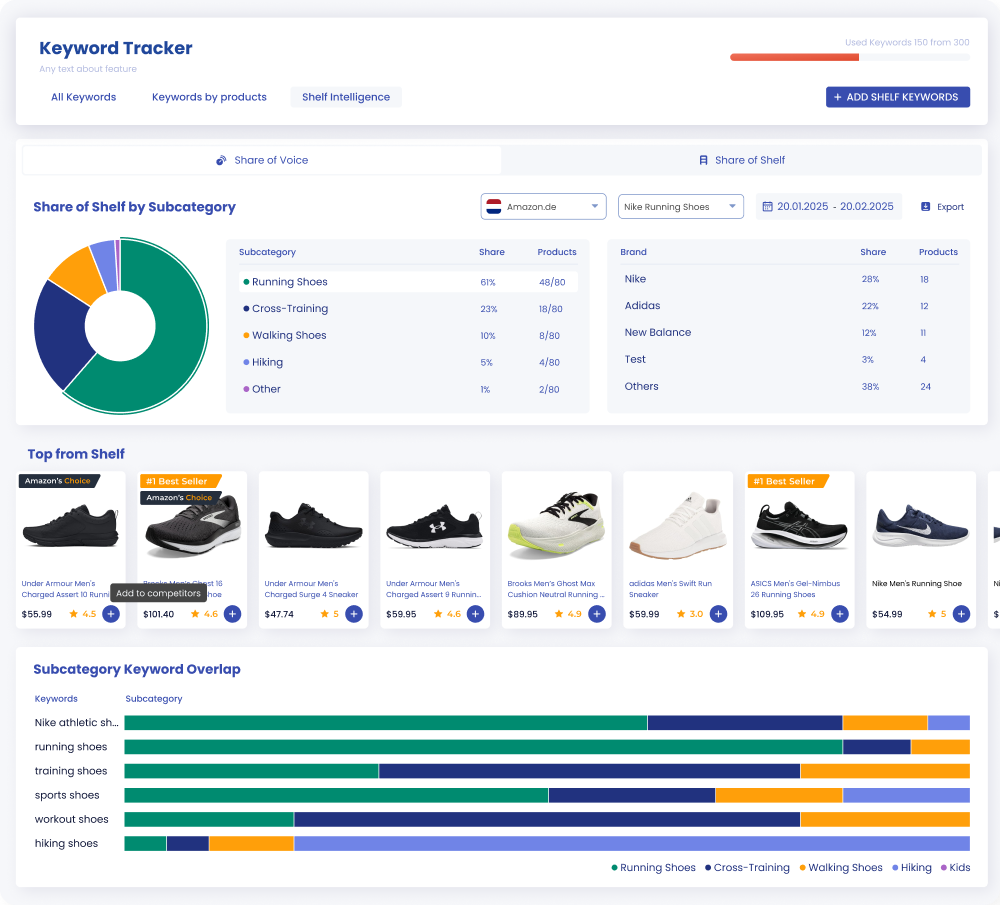The image size is (1000, 905).
Task: Add ASICS Gel-Nimbus 26 to competitors
Action: pyautogui.click(x=840, y=614)
